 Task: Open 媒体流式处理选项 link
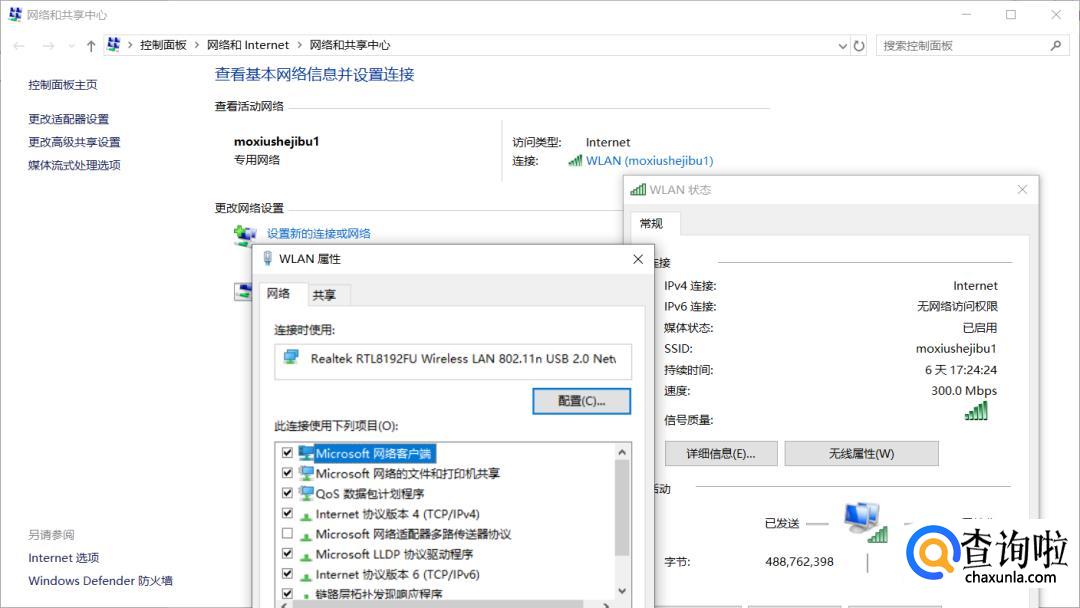click(74, 165)
